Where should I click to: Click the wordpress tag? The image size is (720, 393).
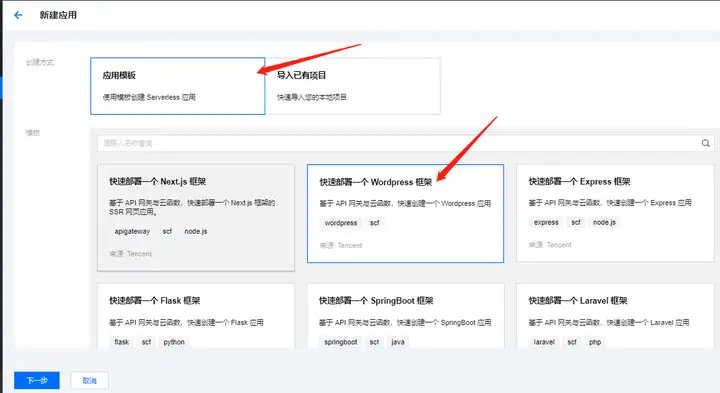[341, 223]
